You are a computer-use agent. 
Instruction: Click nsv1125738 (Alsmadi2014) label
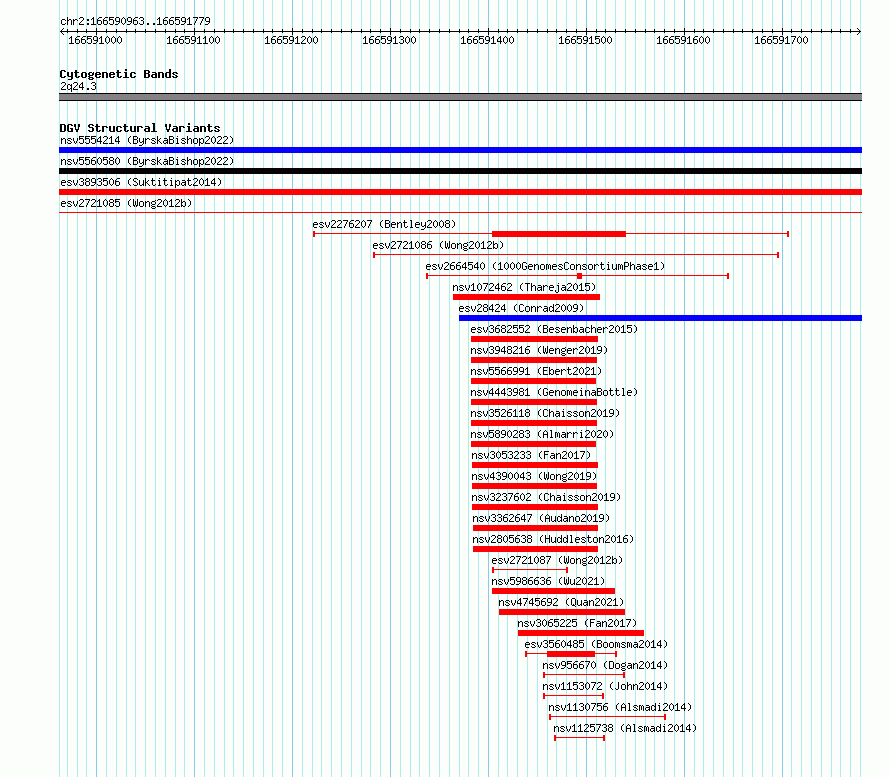point(625,728)
